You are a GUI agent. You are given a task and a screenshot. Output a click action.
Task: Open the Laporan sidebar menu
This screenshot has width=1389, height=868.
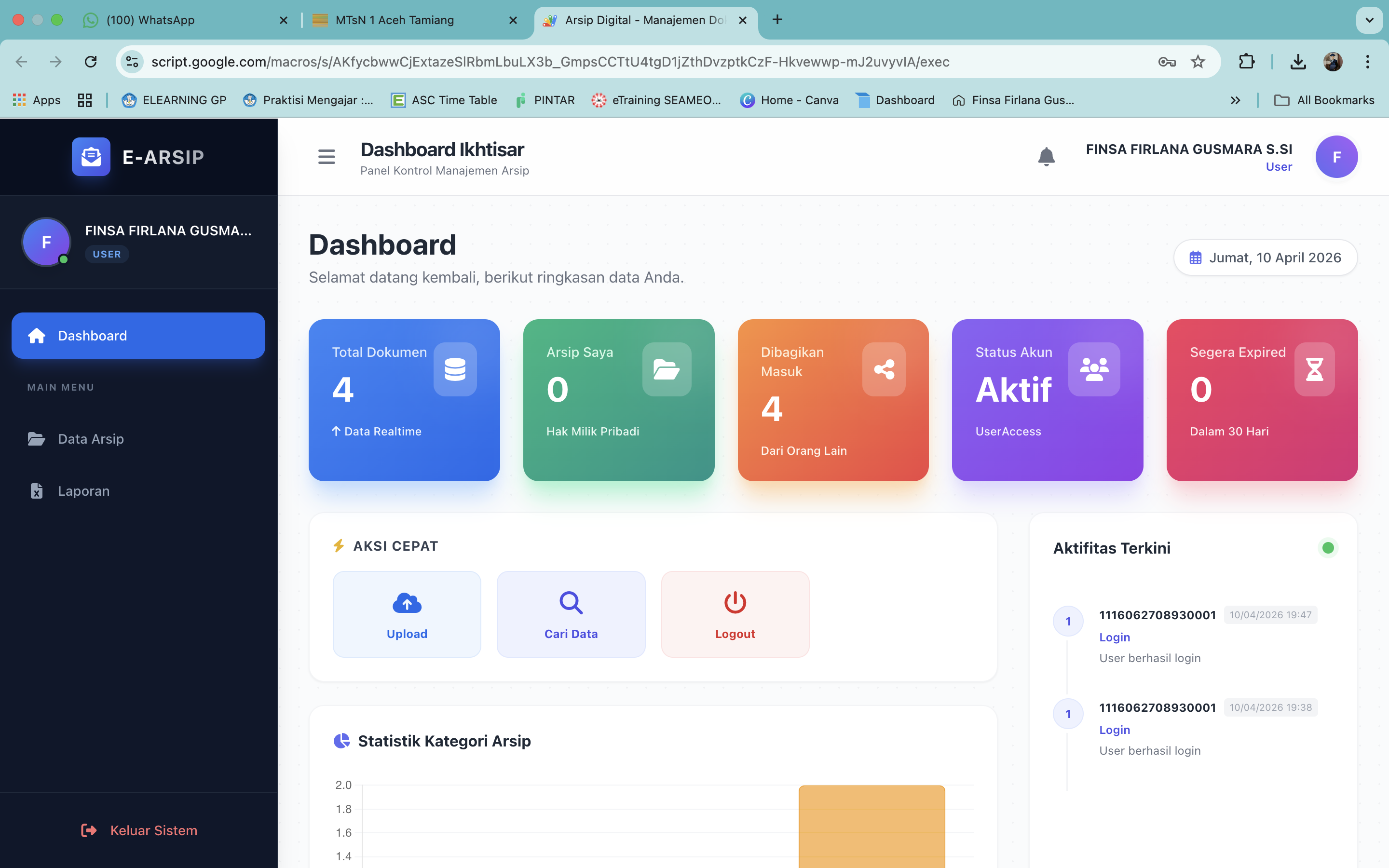[x=83, y=491]
